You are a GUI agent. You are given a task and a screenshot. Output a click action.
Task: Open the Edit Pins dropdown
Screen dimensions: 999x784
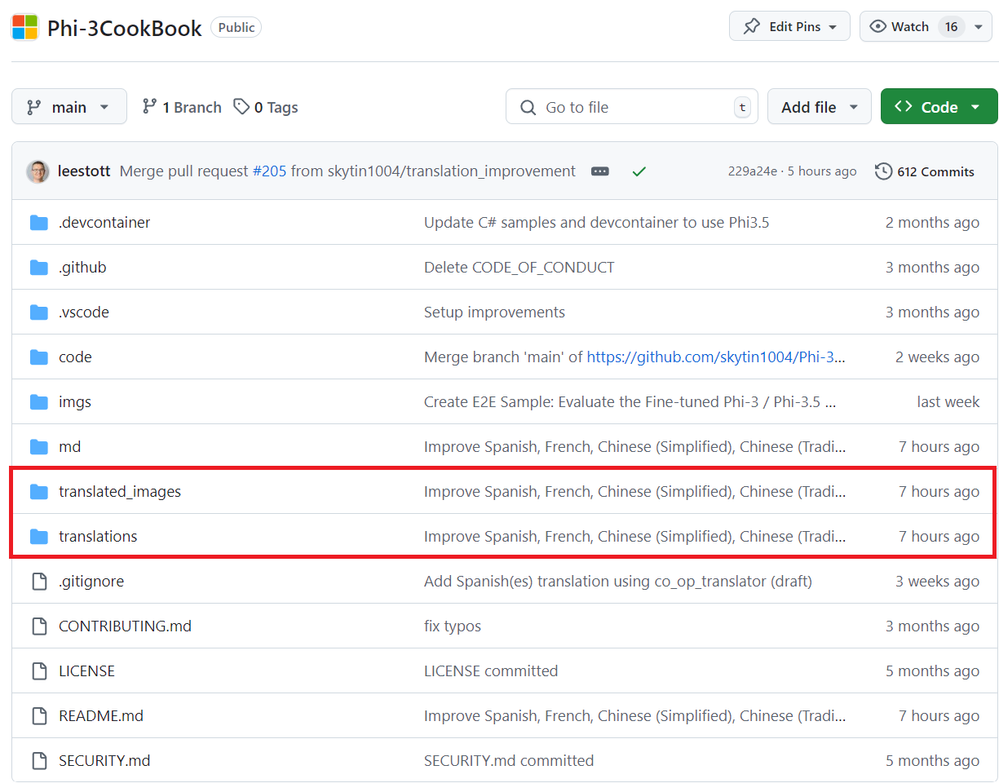point(789,26)
